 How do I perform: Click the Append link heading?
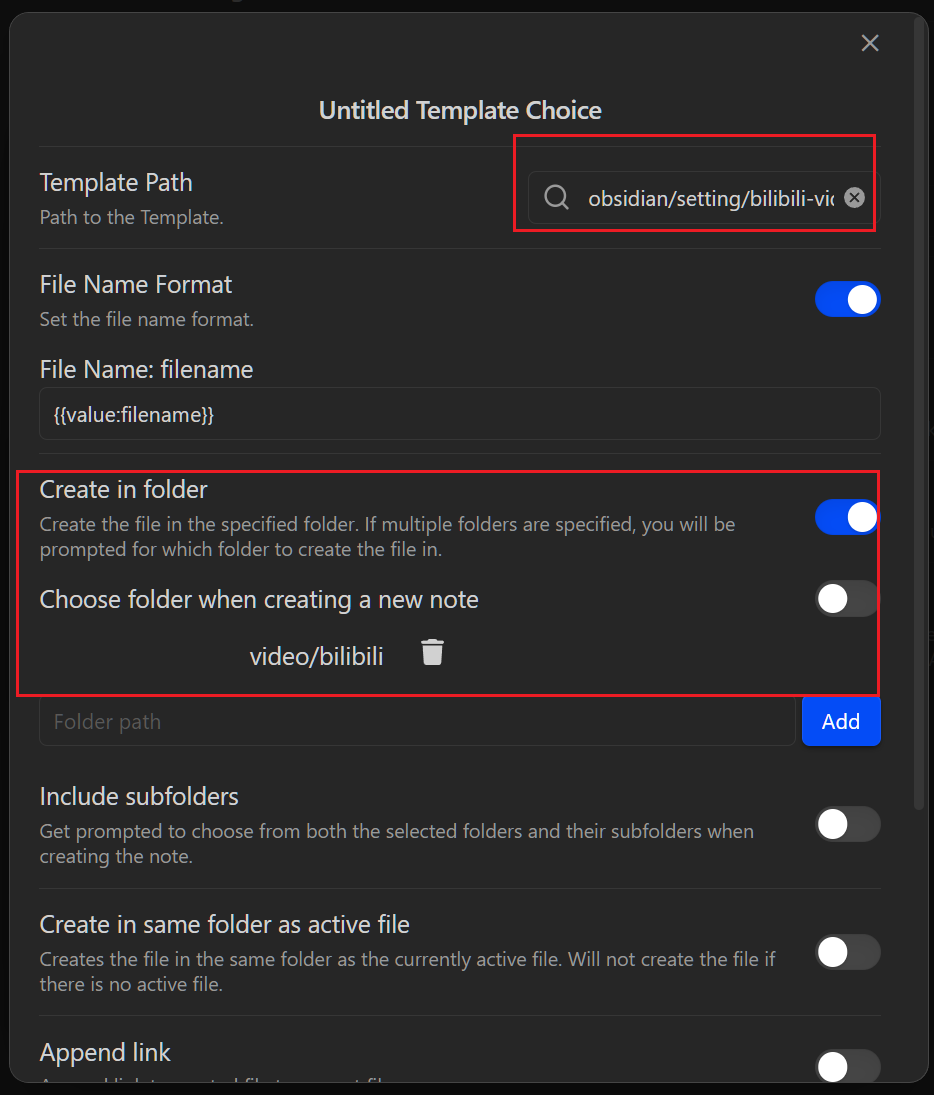pyautogui.click(x=105, y=1053)
